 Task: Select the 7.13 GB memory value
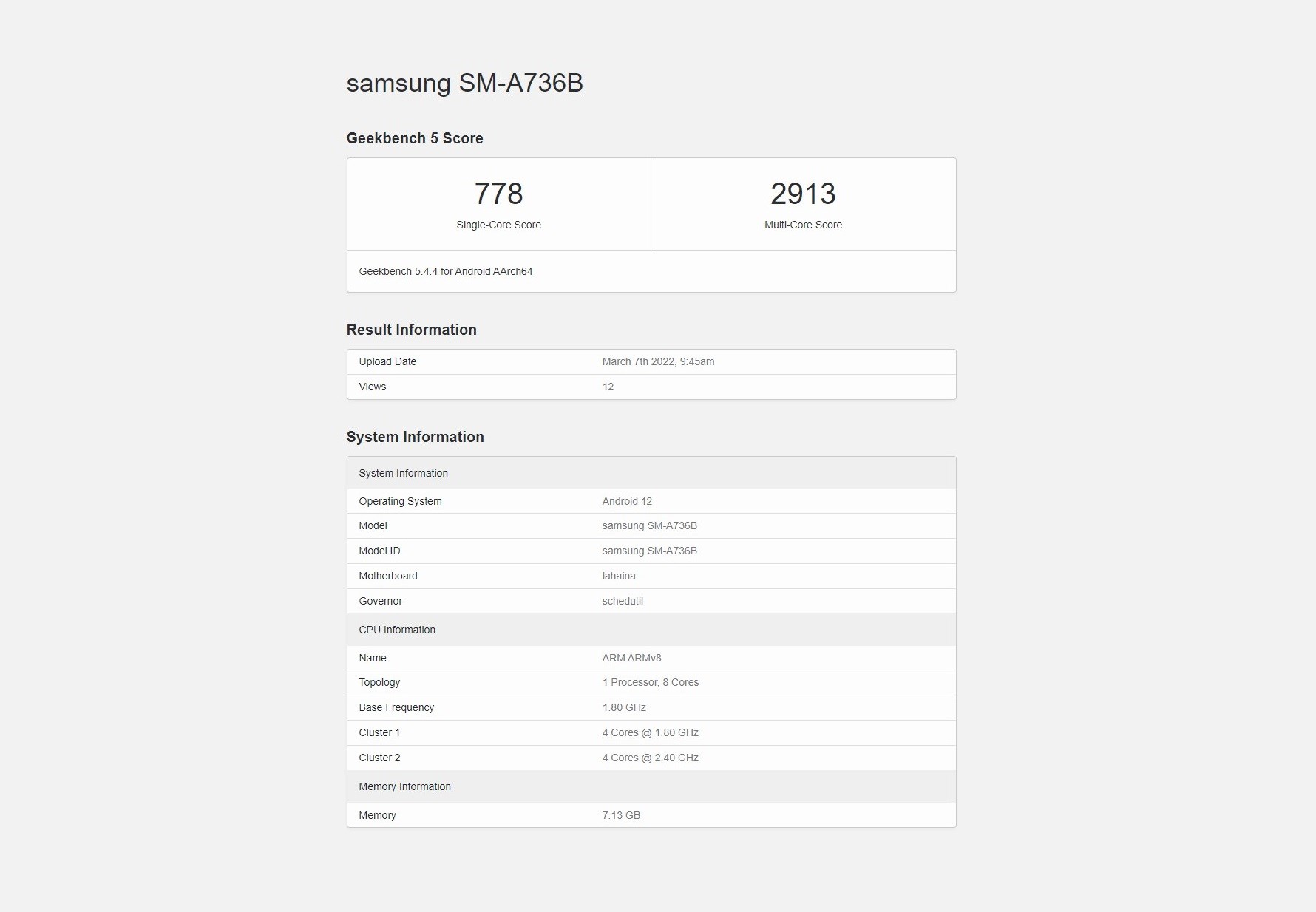621,815
